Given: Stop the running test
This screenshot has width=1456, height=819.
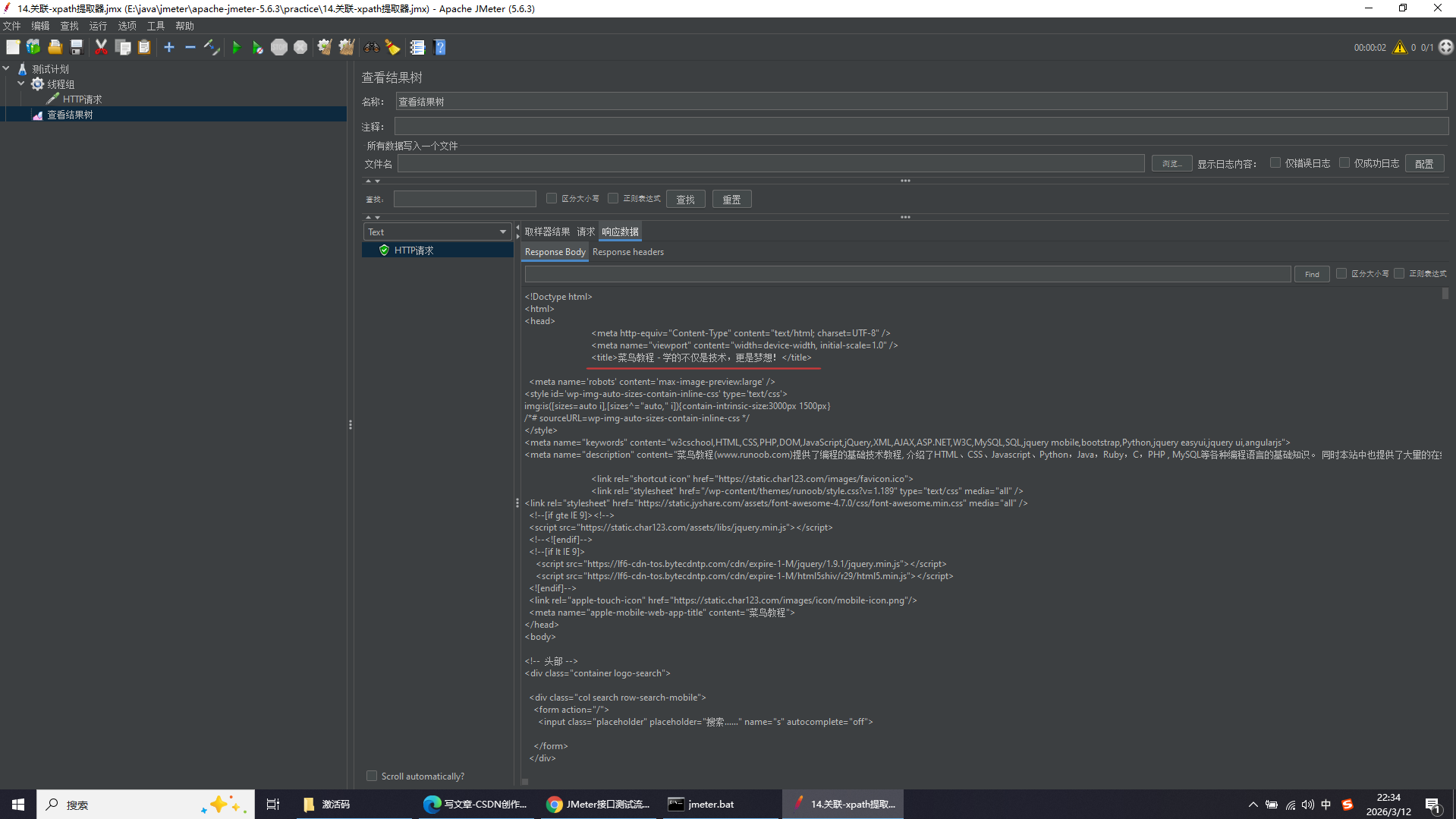Looking at the screenshot, I should click(279, 47).
